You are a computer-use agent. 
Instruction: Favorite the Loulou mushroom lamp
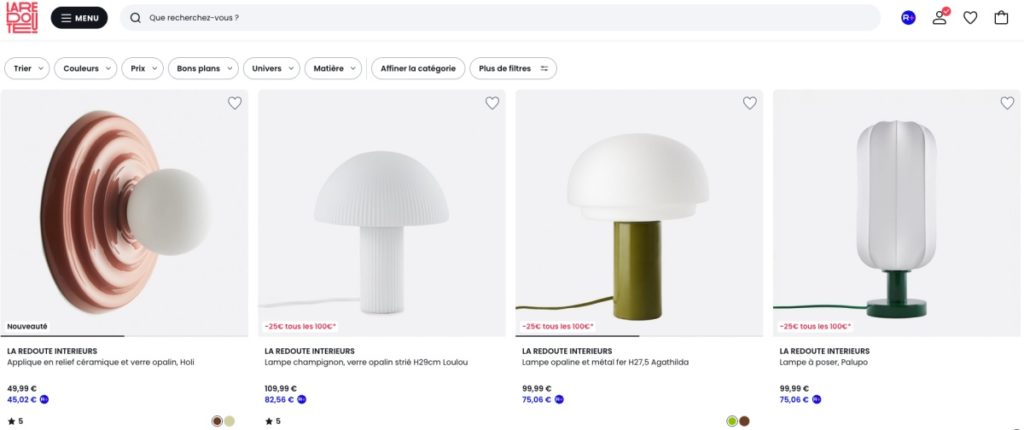(x=492, y=103)
